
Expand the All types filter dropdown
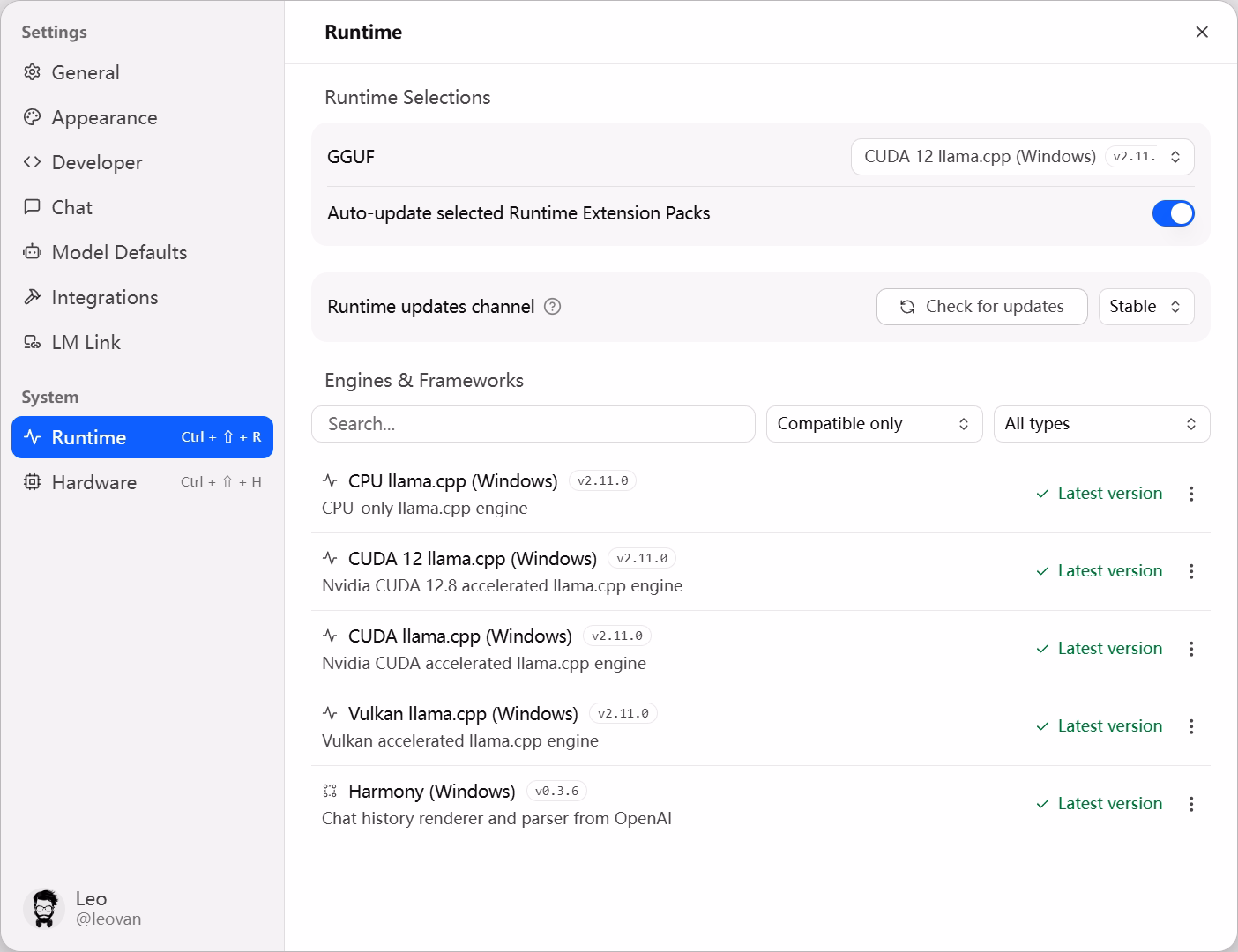tap(1100, 424)
